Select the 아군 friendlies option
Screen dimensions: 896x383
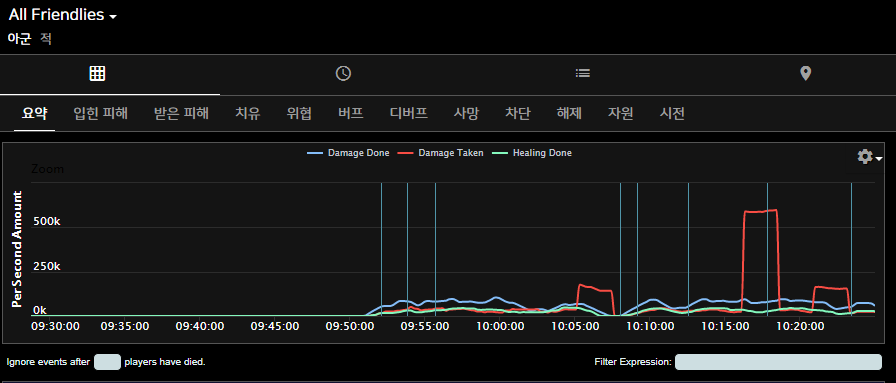click(19, 39)
